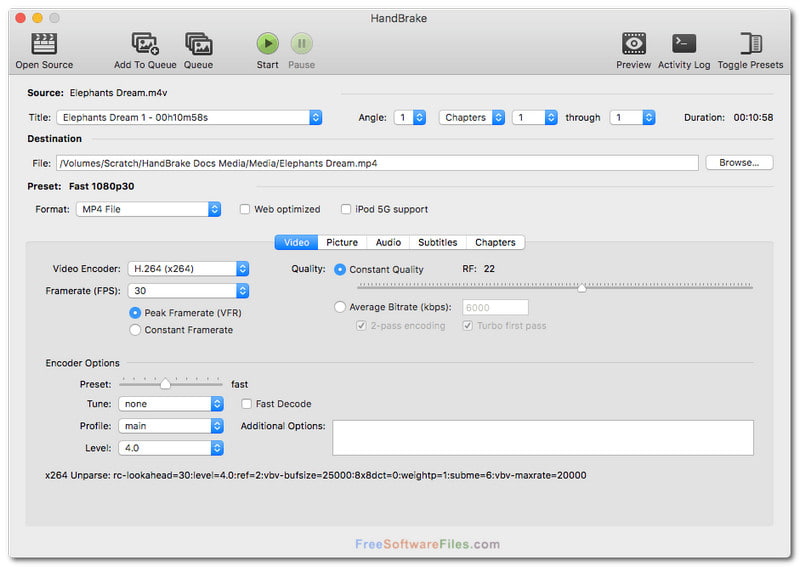Open the Queue window icon

click(198, 44)
